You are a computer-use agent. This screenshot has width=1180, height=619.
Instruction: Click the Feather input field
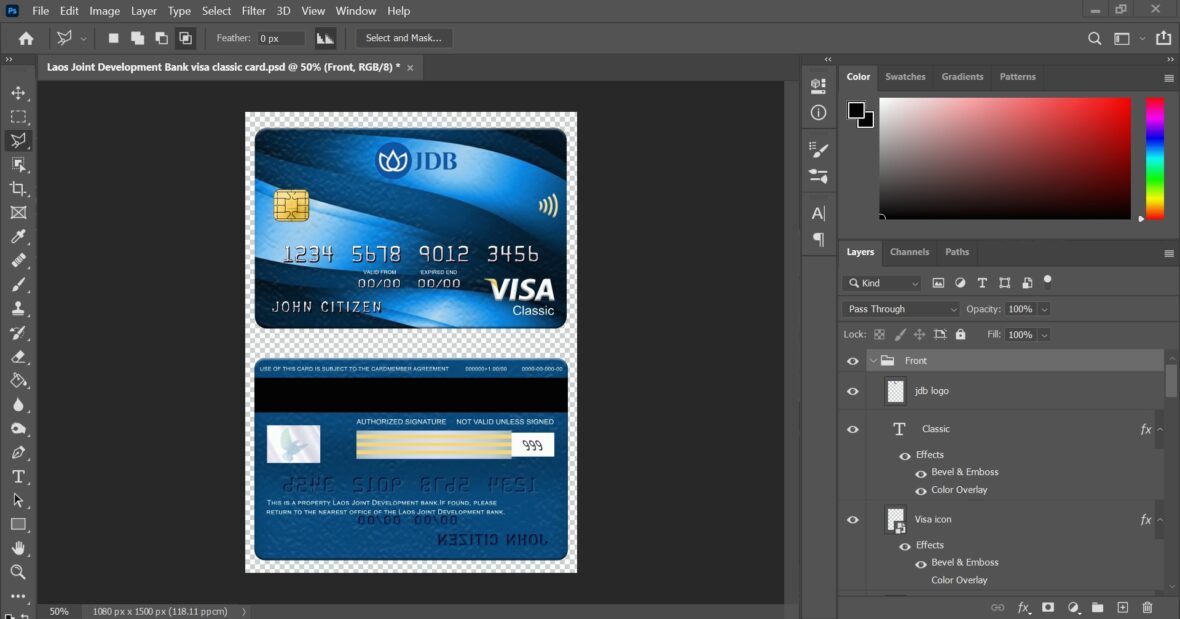pos(281,38)
